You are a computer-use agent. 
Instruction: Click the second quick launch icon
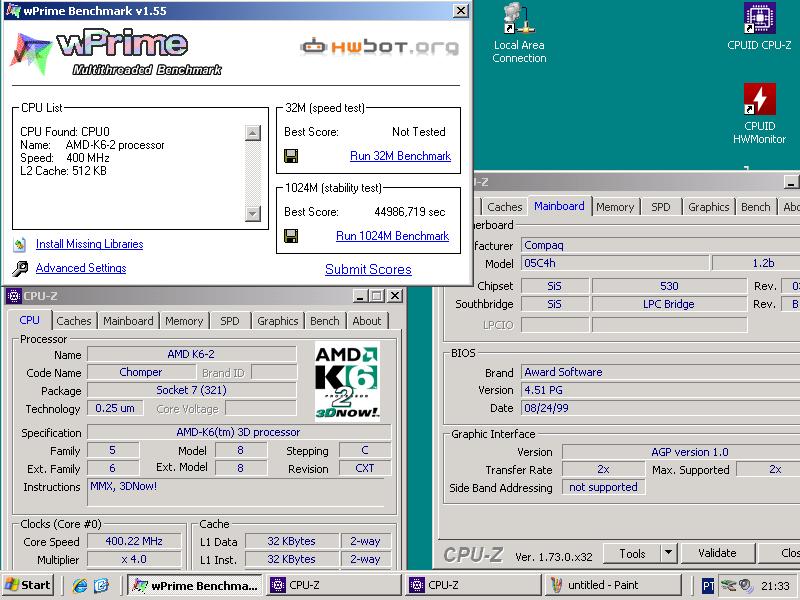[x=102, y=585]
